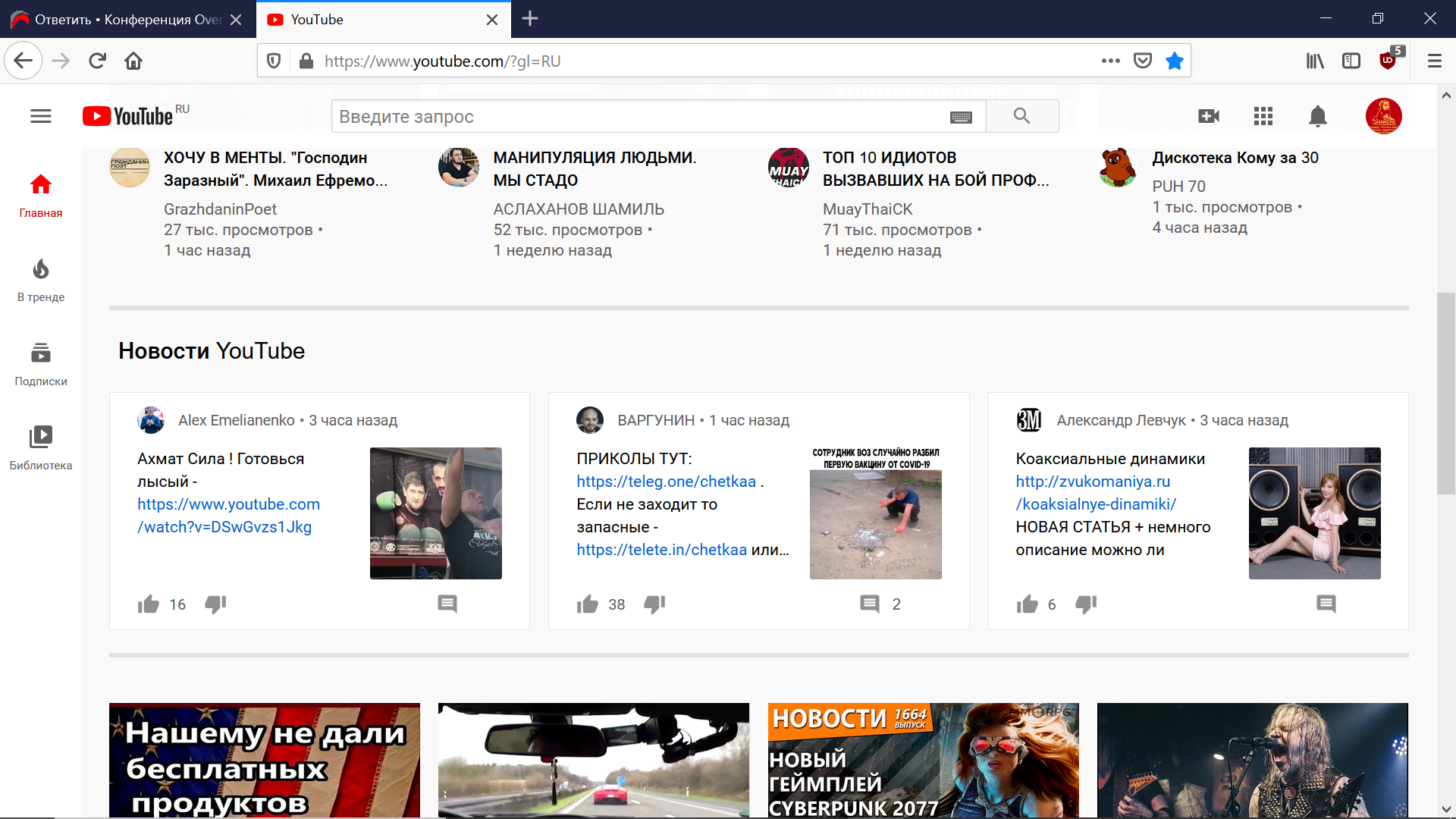This screenshot has width=1456, height=819.
Task: Click the YouTube search input field
Action: click(637, 117)
